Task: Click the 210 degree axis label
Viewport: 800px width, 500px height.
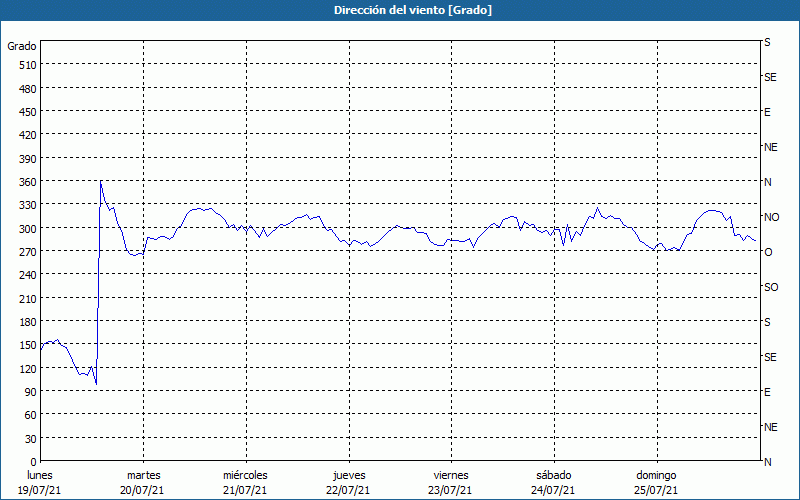Action: pos(28,298)
